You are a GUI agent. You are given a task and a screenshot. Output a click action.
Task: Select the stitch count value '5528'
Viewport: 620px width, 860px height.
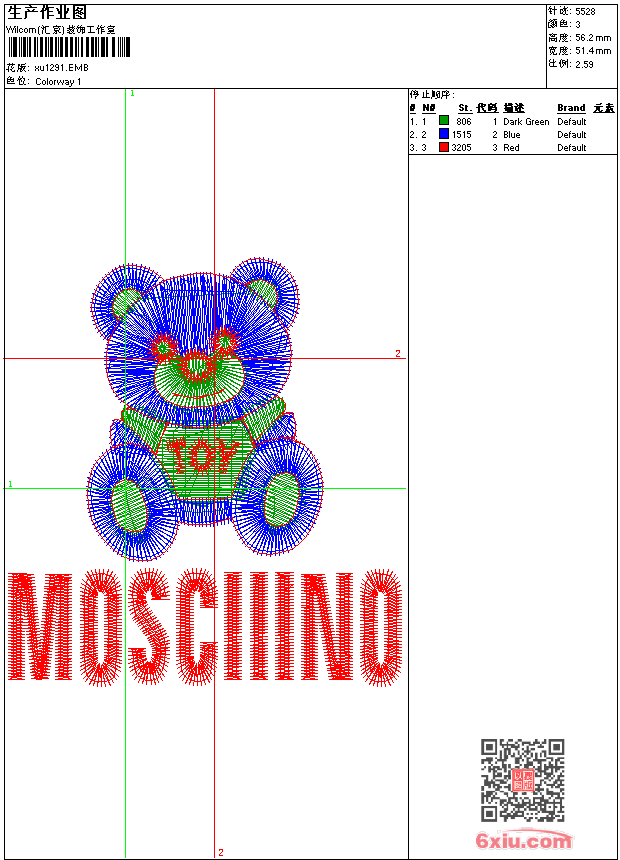585,12
